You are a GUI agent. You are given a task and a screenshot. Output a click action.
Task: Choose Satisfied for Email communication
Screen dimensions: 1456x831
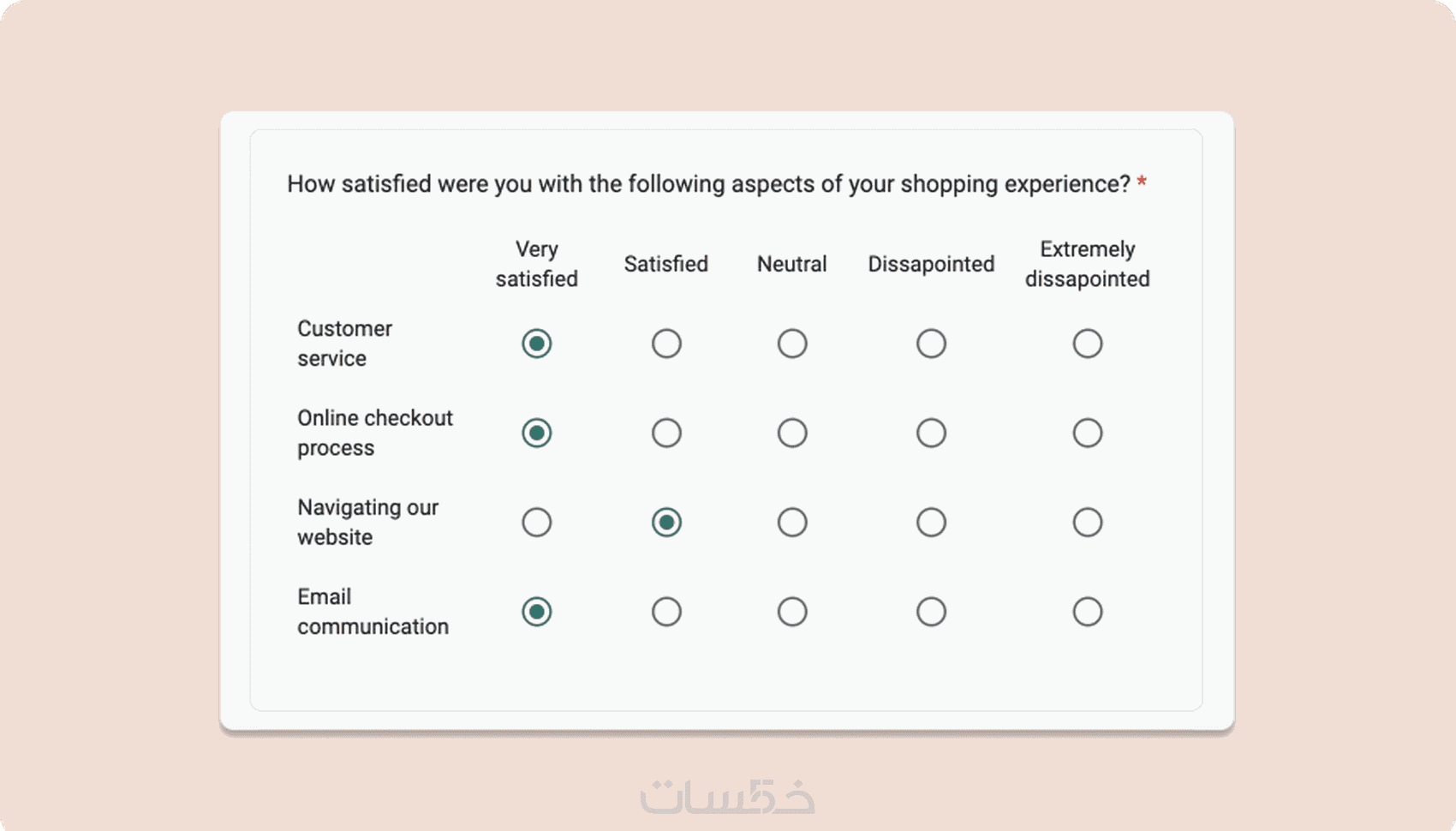[666, 612]
